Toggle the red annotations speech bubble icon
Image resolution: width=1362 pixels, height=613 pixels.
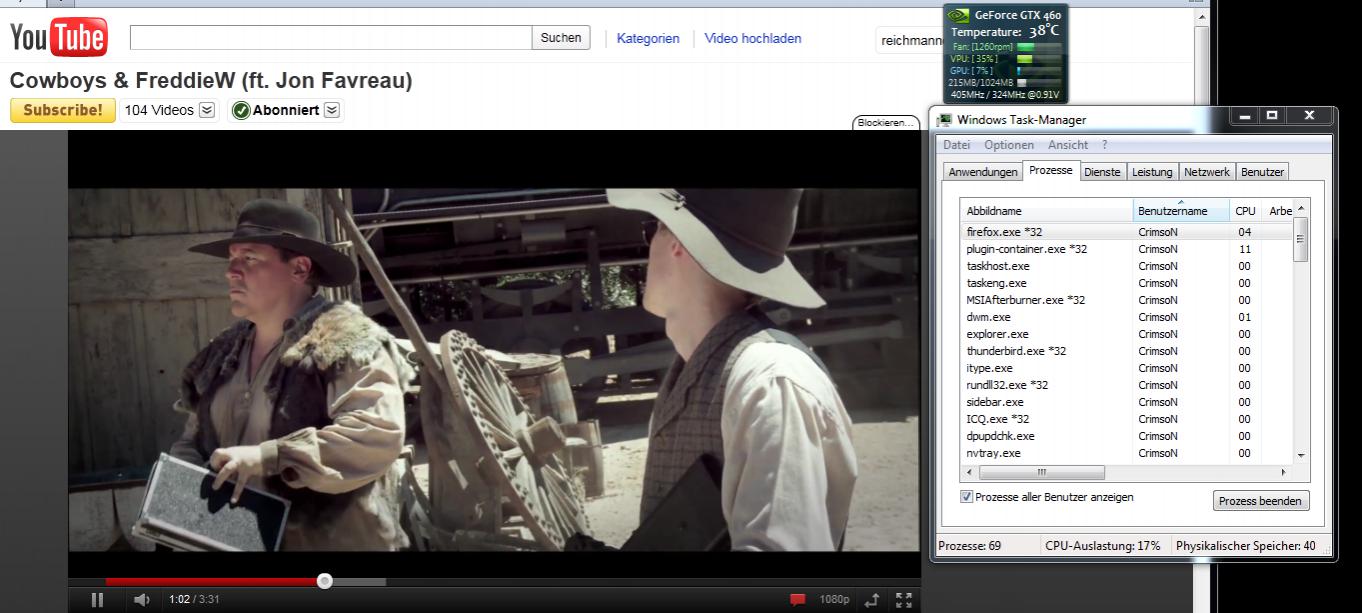[x=797, y=600]
